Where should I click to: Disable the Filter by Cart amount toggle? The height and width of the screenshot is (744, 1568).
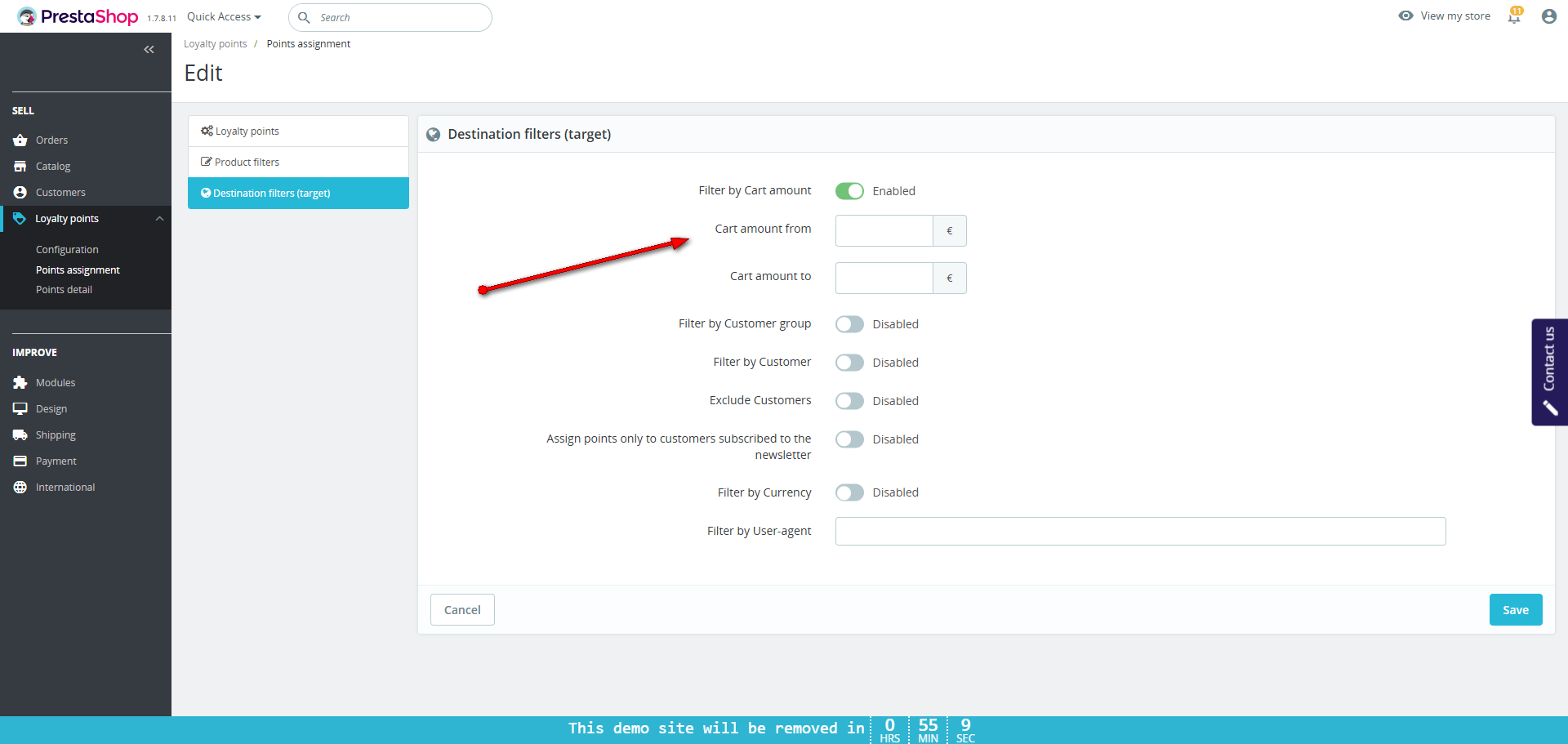coord(849,191)
